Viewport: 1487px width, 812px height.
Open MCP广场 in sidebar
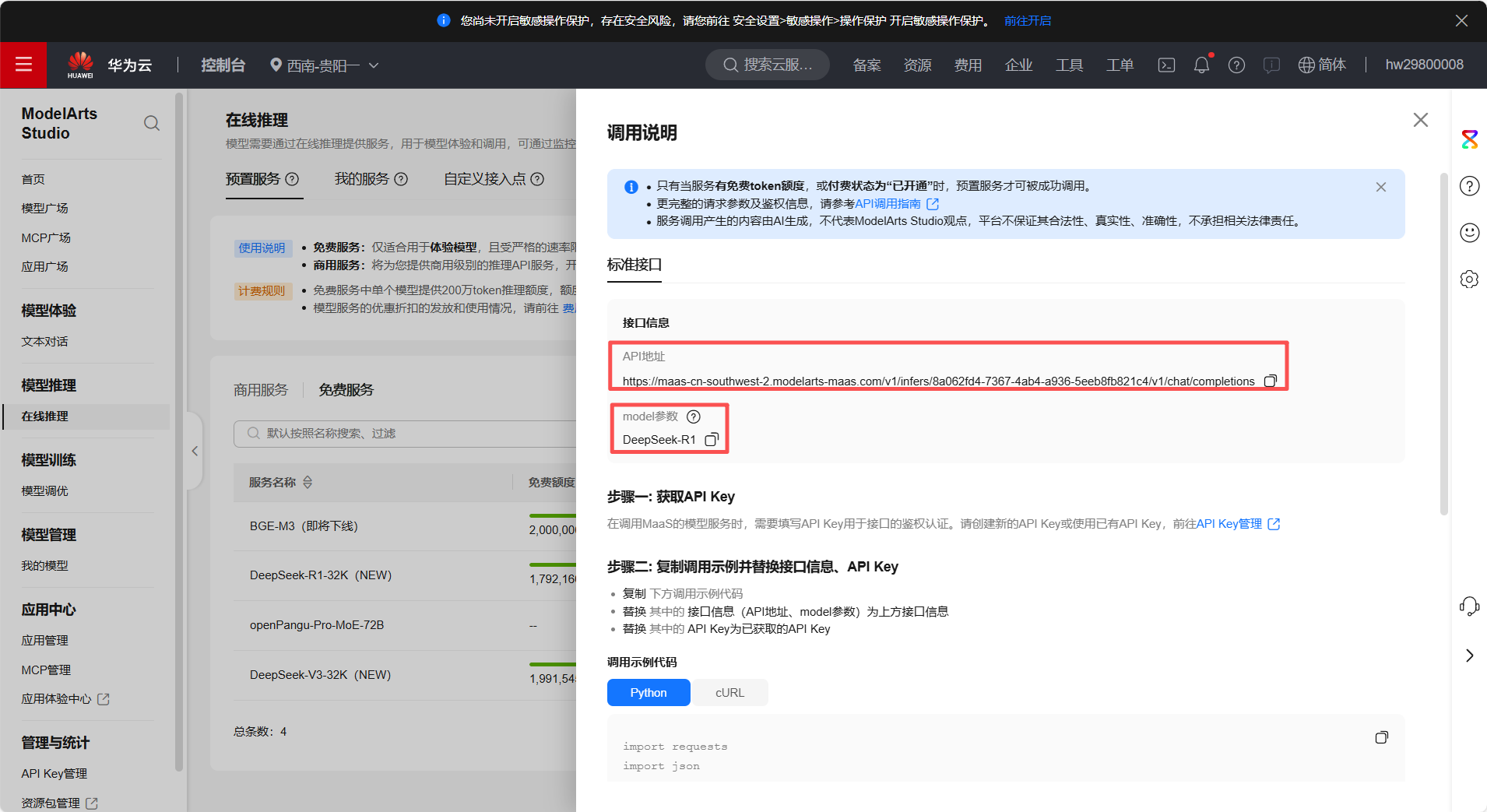coord(46,237)
